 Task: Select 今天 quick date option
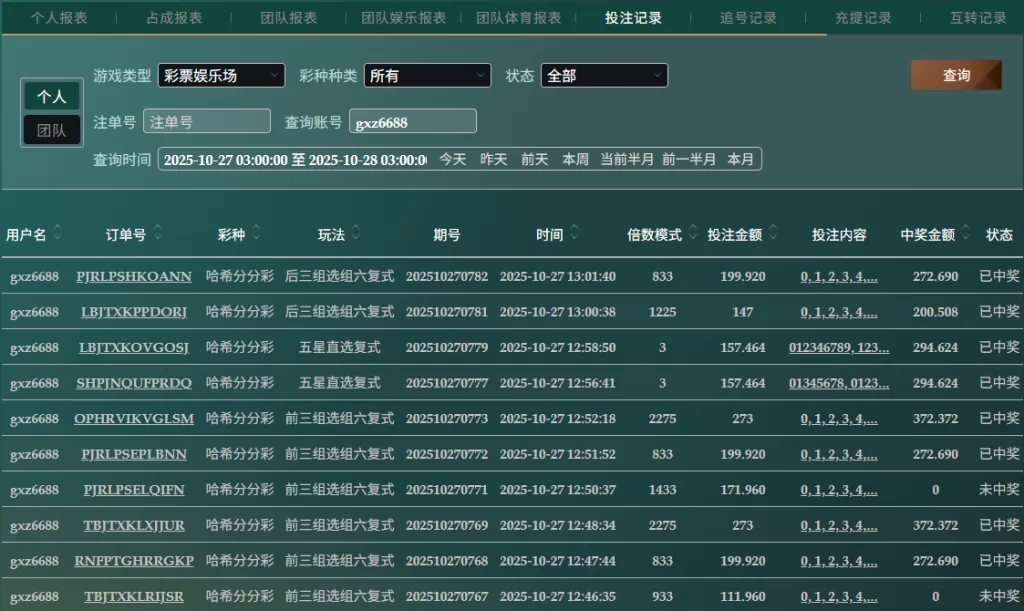tap(453, 159)
